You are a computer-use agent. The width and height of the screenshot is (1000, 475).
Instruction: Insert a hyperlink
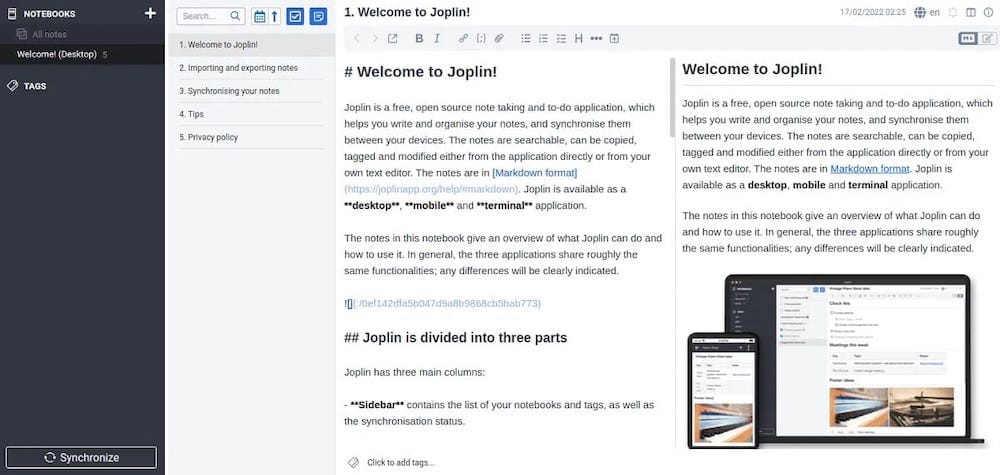[463, 38]
